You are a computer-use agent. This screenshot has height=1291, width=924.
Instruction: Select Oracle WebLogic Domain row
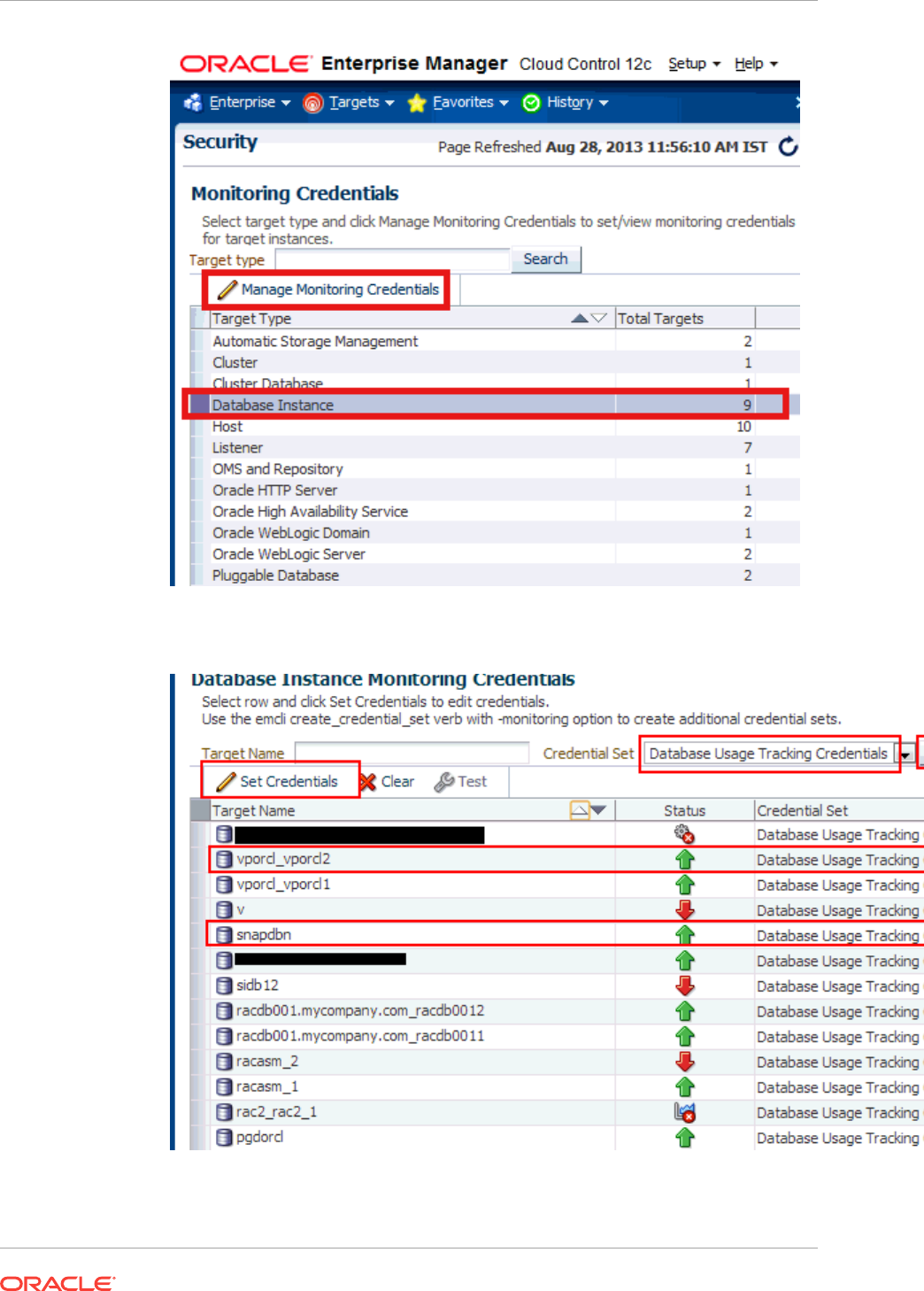coord(495,532)
